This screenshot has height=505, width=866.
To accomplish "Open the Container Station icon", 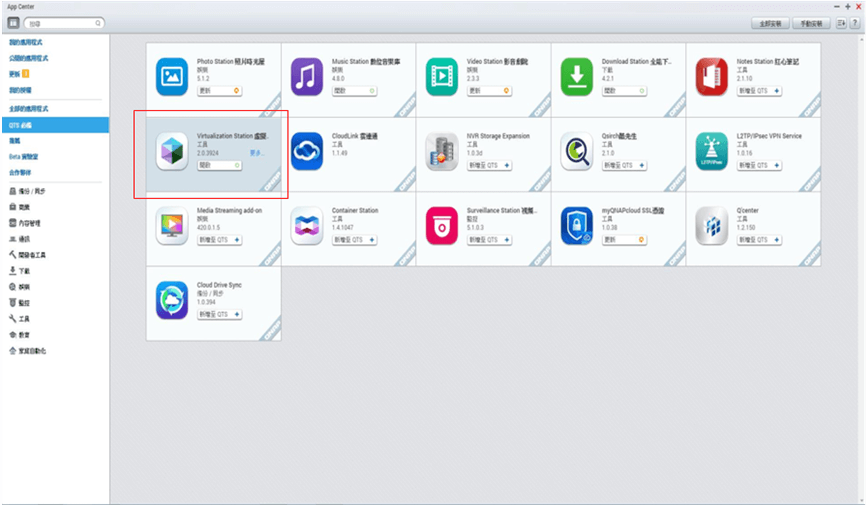I will click(x=307, y=226).
